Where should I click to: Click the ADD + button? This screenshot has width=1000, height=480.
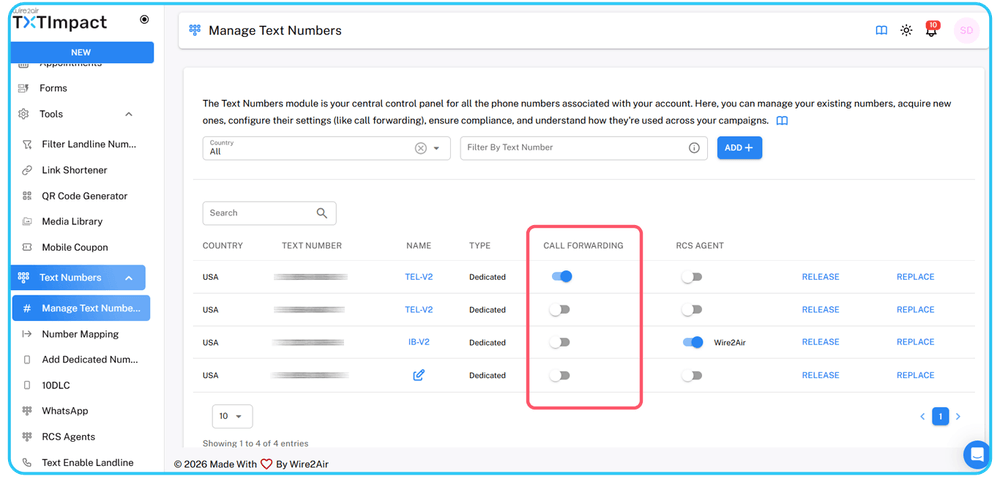739,148
